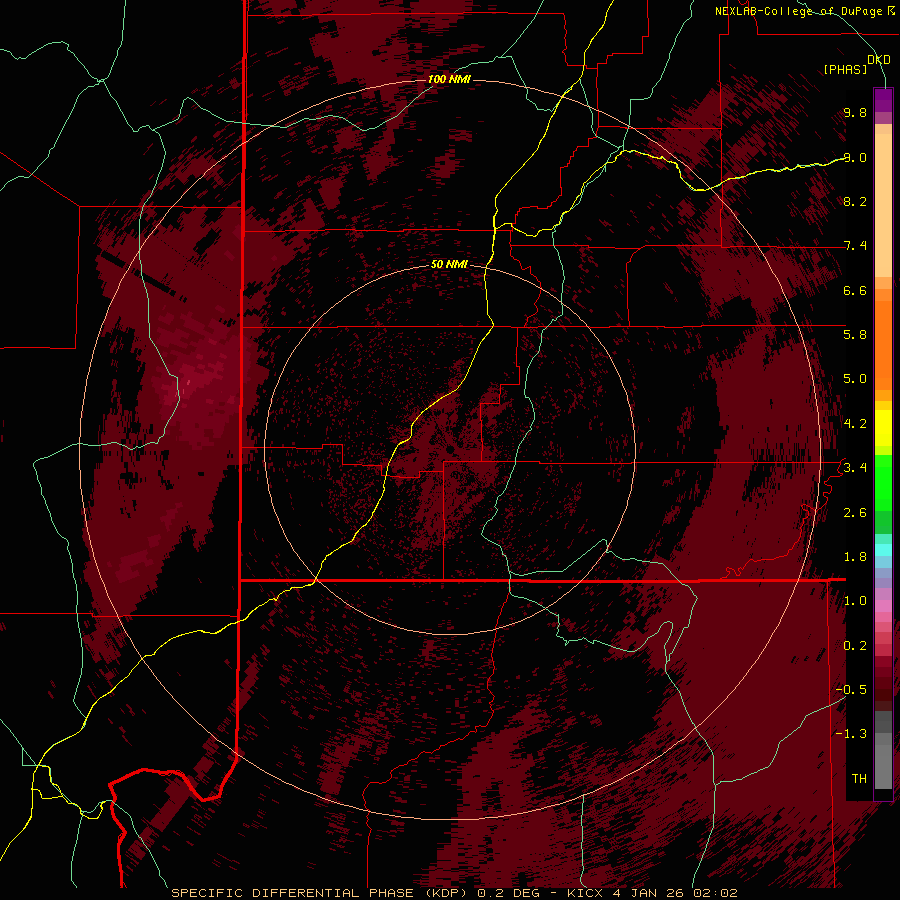
Task: Click the 9.0 value on the color scale
Action: coord(855,157)
